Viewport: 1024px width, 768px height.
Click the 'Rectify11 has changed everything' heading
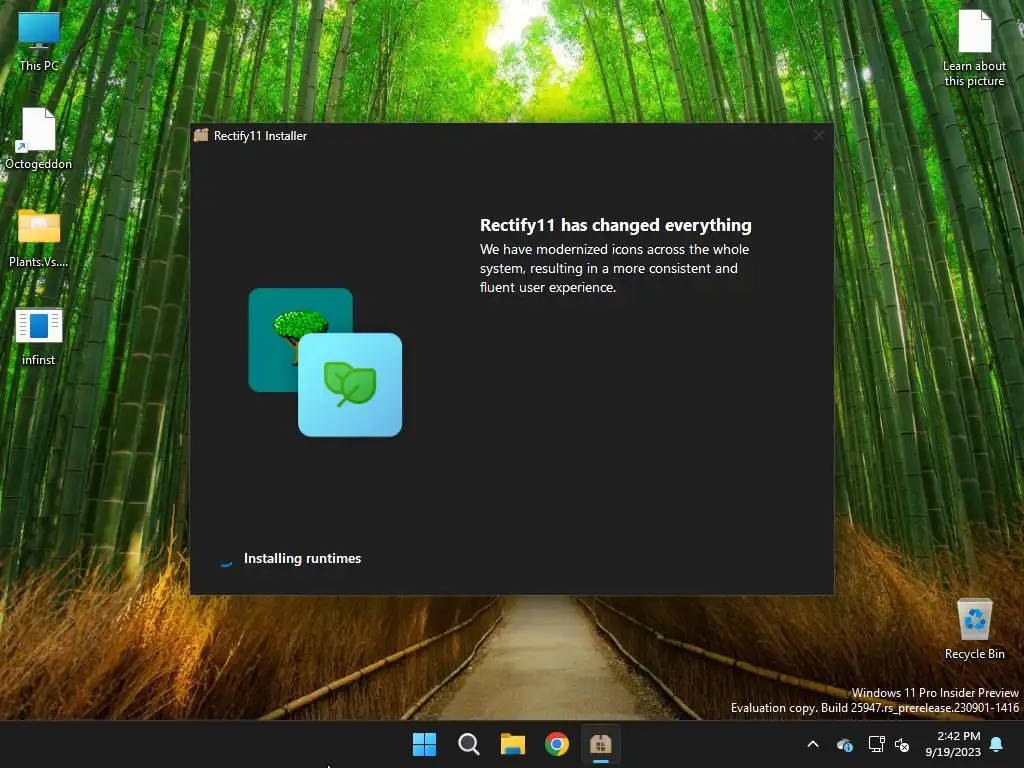[x=615, y=225]
